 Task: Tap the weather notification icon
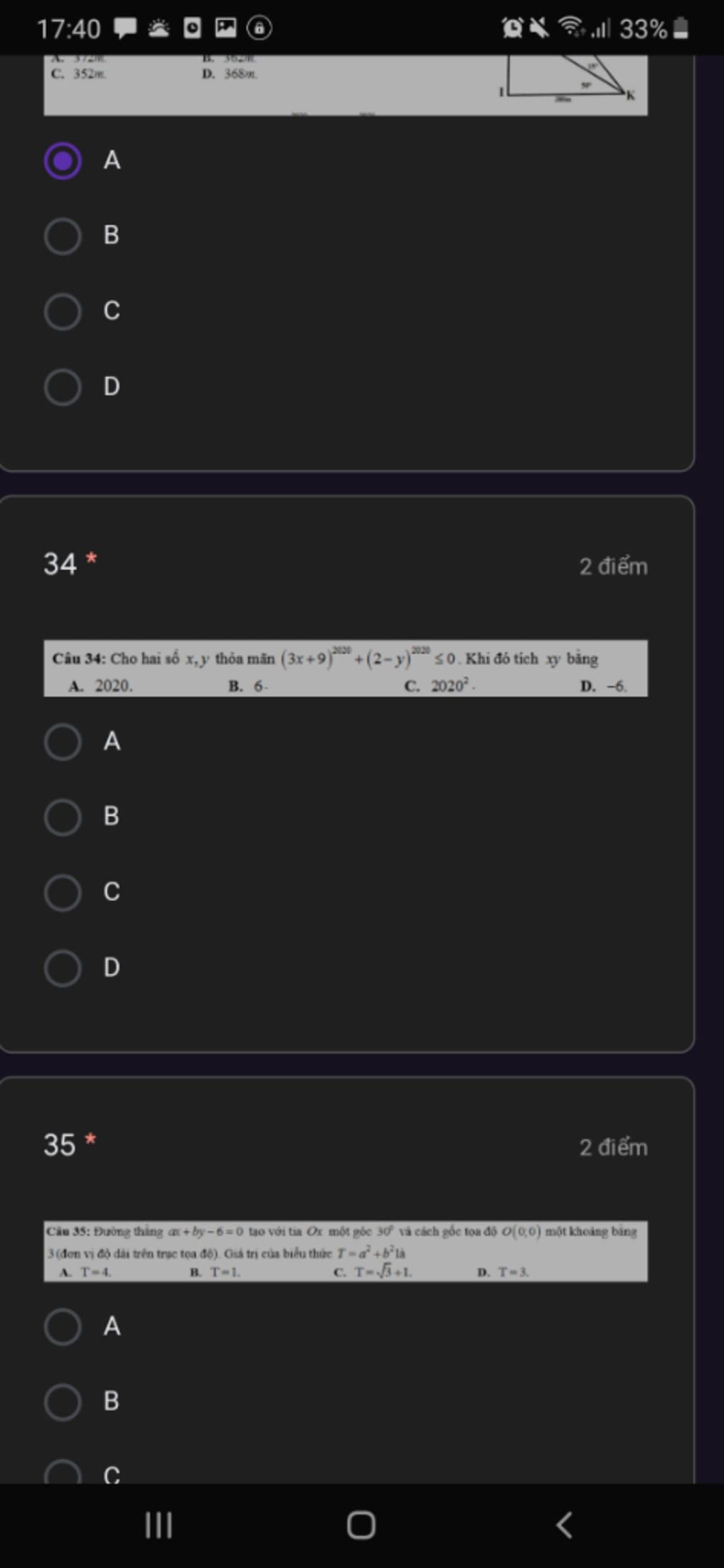point(159,28)
